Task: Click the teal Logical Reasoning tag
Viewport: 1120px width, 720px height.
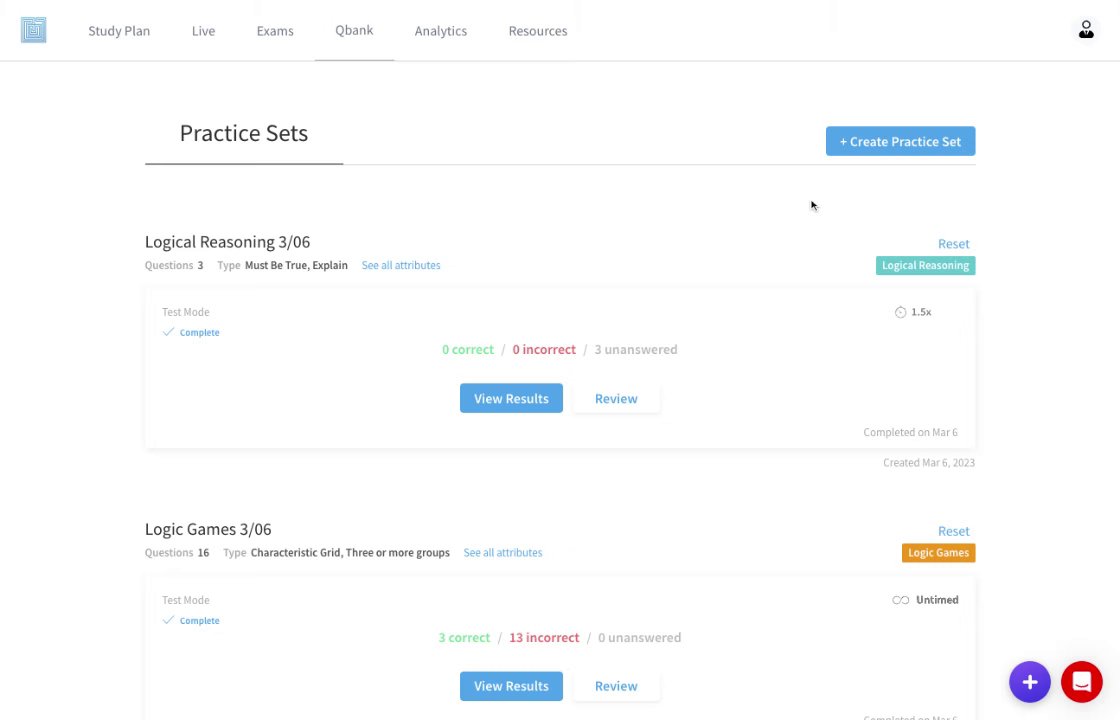Action: point(925,265)
